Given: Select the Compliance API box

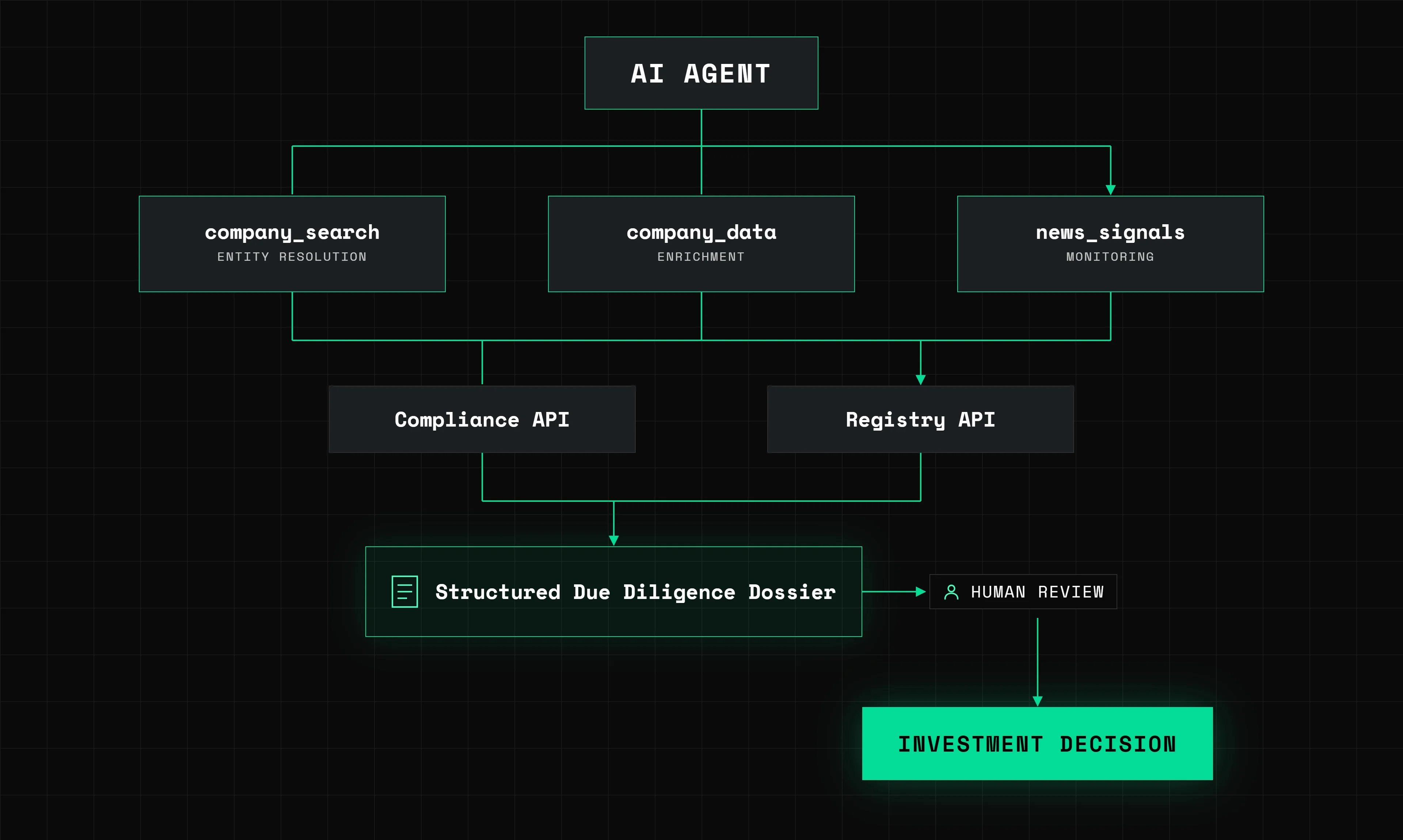Looking at the screenshot, I should pos(482,419).
